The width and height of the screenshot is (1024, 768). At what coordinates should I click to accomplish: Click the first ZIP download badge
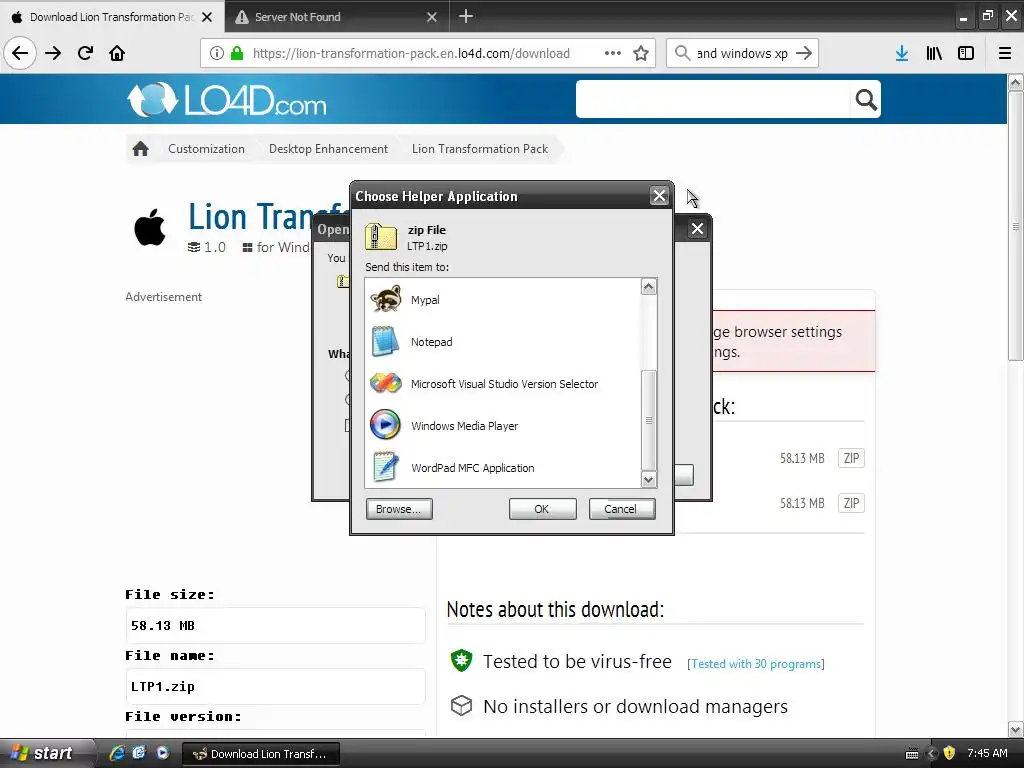tap(851, 458)
